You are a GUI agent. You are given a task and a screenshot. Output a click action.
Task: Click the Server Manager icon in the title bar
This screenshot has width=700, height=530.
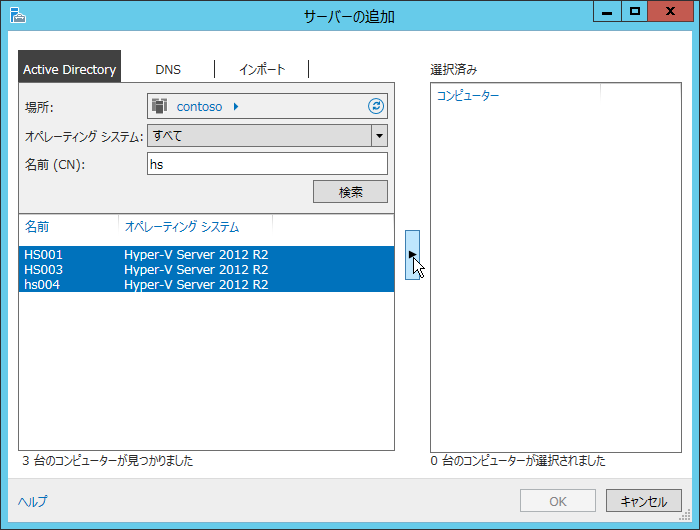[18, 15]
